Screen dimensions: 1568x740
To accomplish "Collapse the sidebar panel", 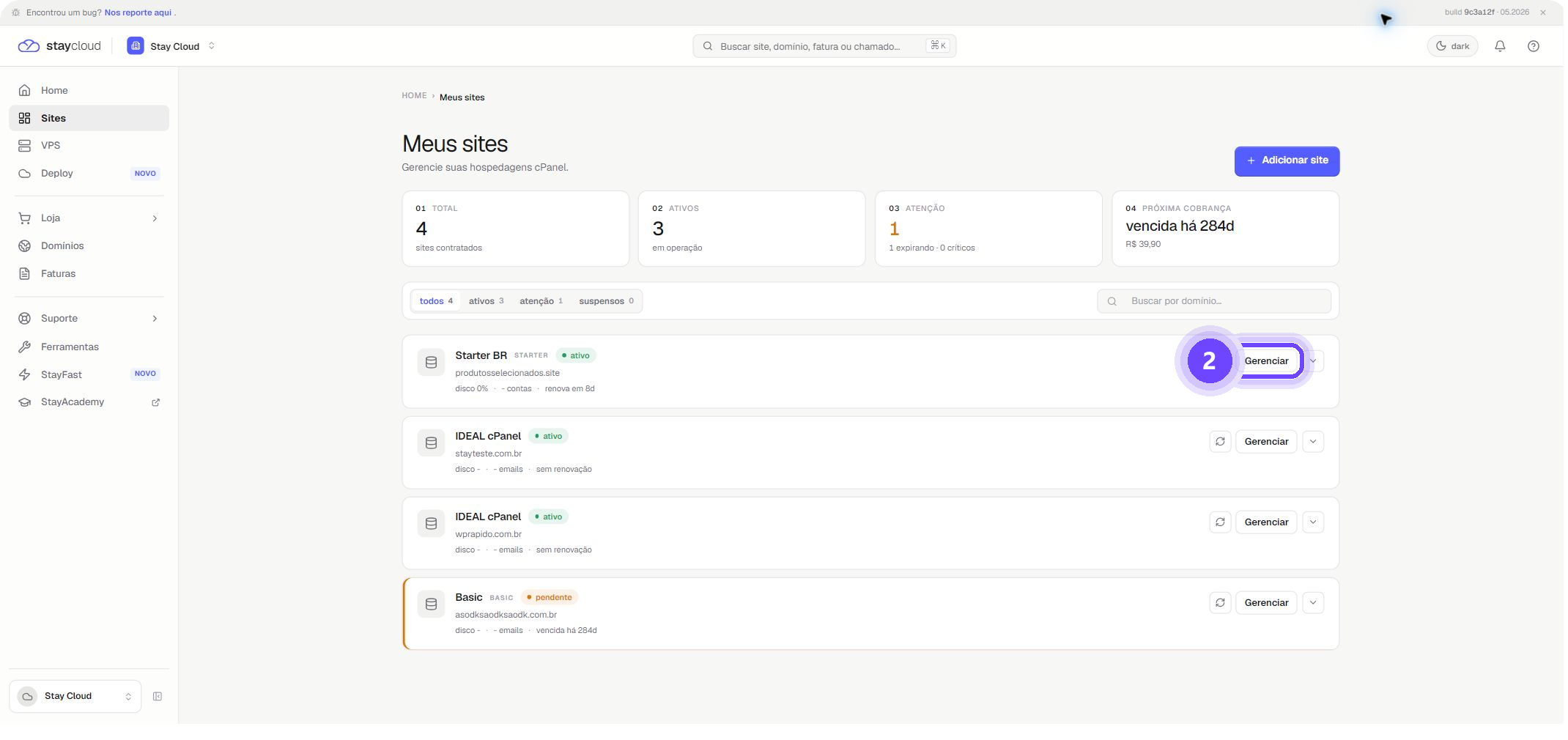I will click(157, 696).
